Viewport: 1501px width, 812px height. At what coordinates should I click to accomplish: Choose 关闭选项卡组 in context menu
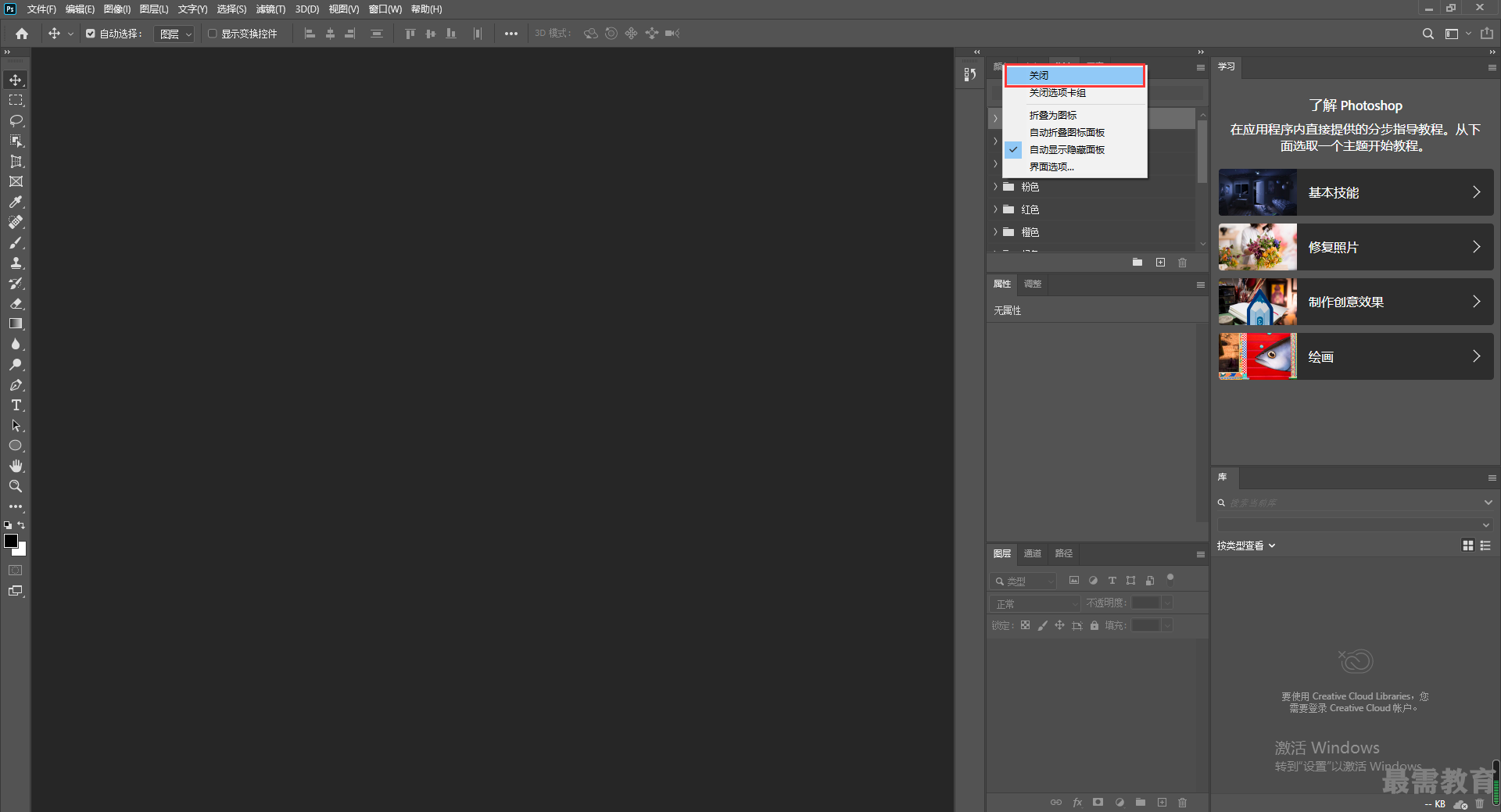pyautogui.click(x=1075, y=92)
